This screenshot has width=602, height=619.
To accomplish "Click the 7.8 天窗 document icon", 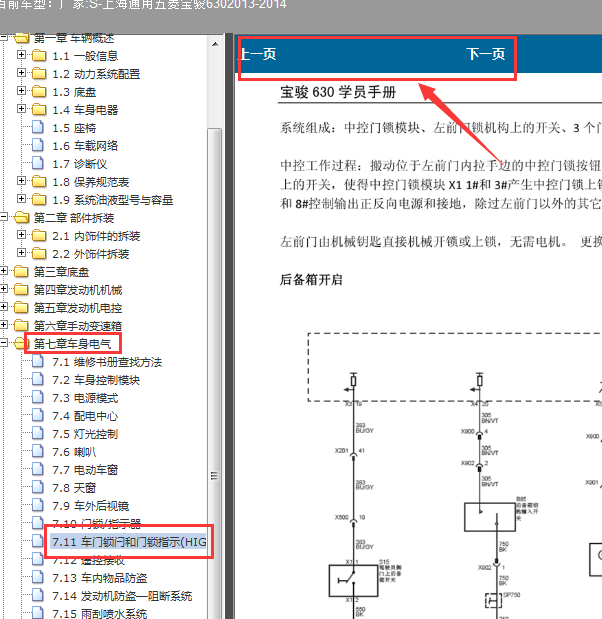I will point(38,488).
